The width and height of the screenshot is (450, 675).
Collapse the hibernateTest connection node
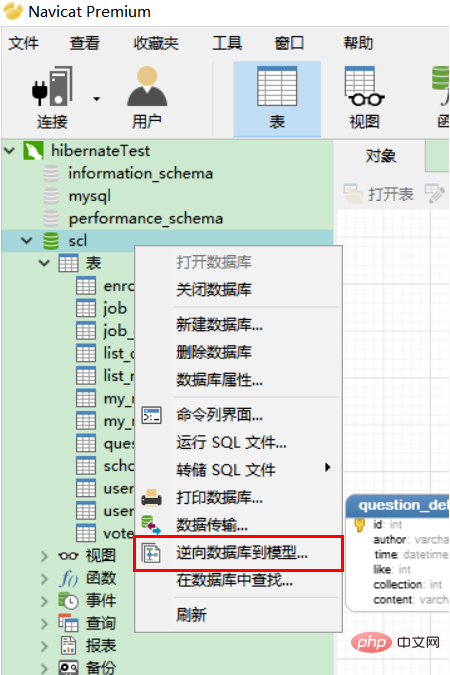click(9, 151)
